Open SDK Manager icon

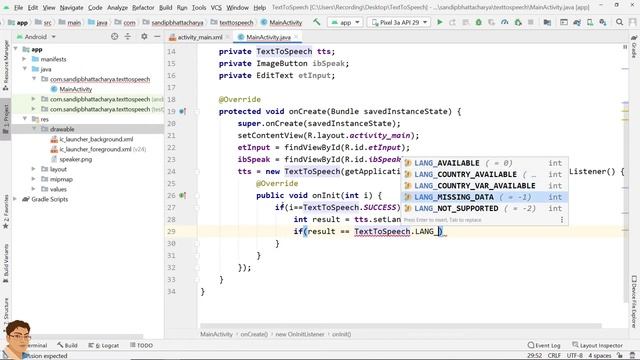tap(603, 22)
